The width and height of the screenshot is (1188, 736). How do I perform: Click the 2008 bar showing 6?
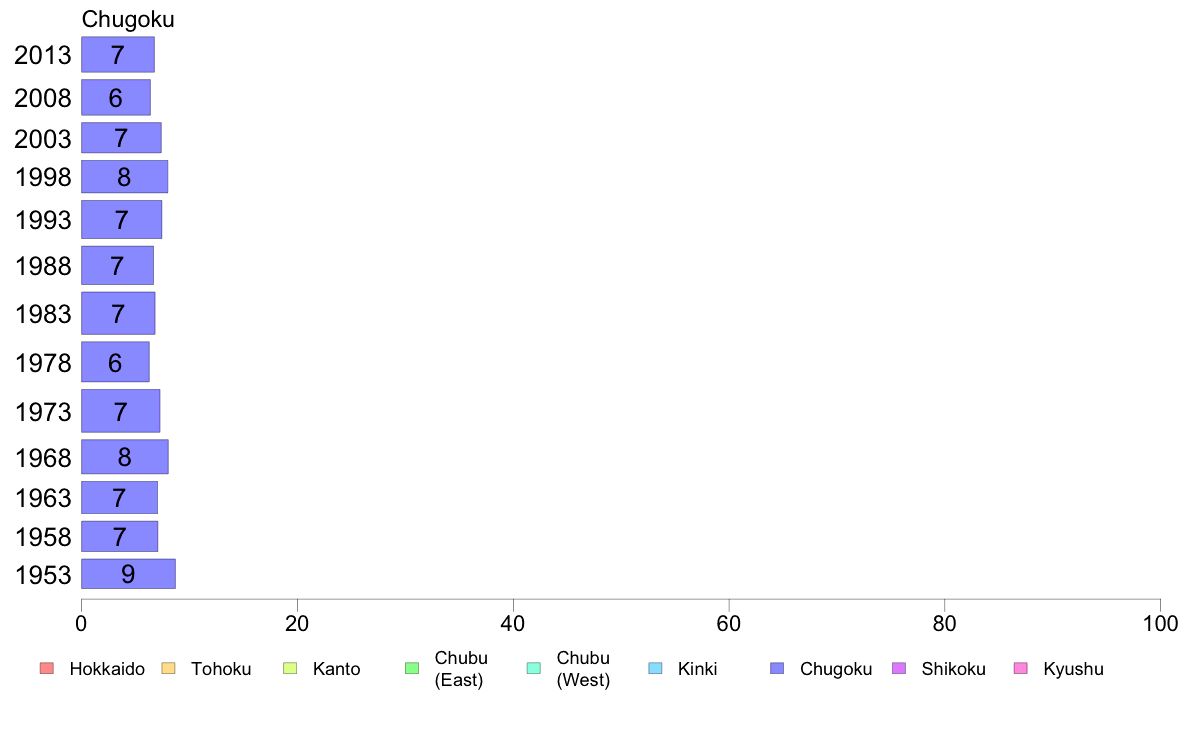[116, 98]
